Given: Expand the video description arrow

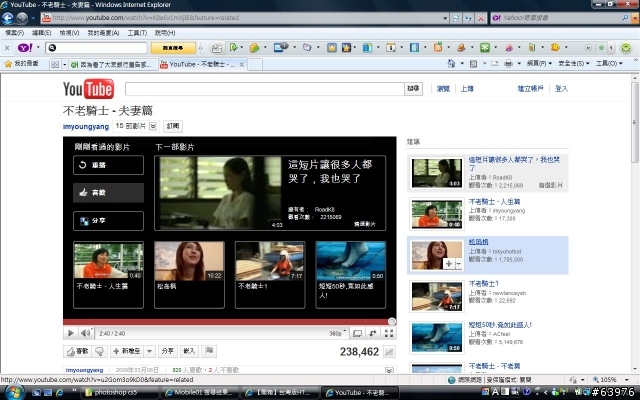Looking at the screenshot, I should 389,370.
